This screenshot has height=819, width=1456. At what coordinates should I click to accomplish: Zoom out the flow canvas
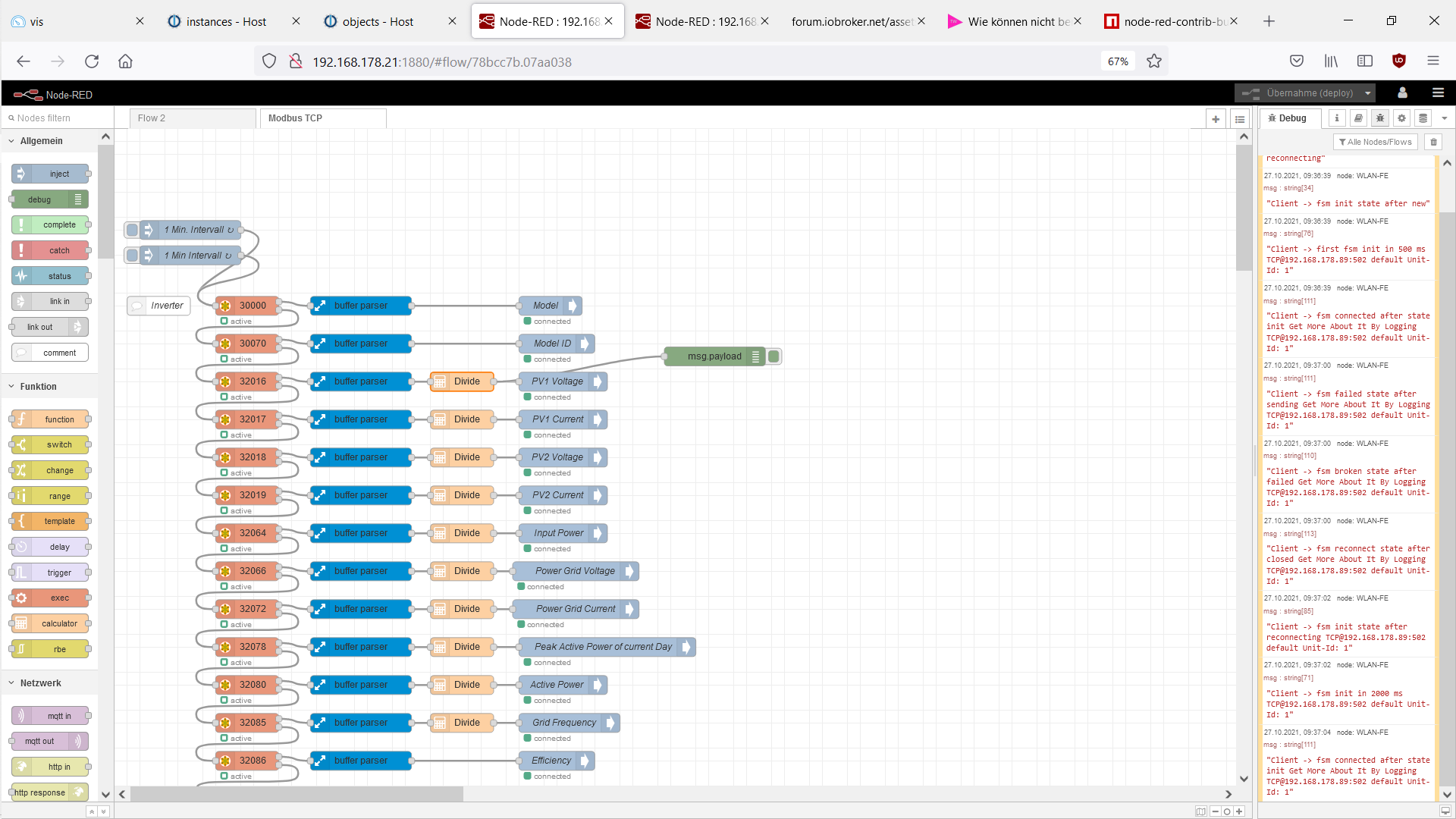1215,811
